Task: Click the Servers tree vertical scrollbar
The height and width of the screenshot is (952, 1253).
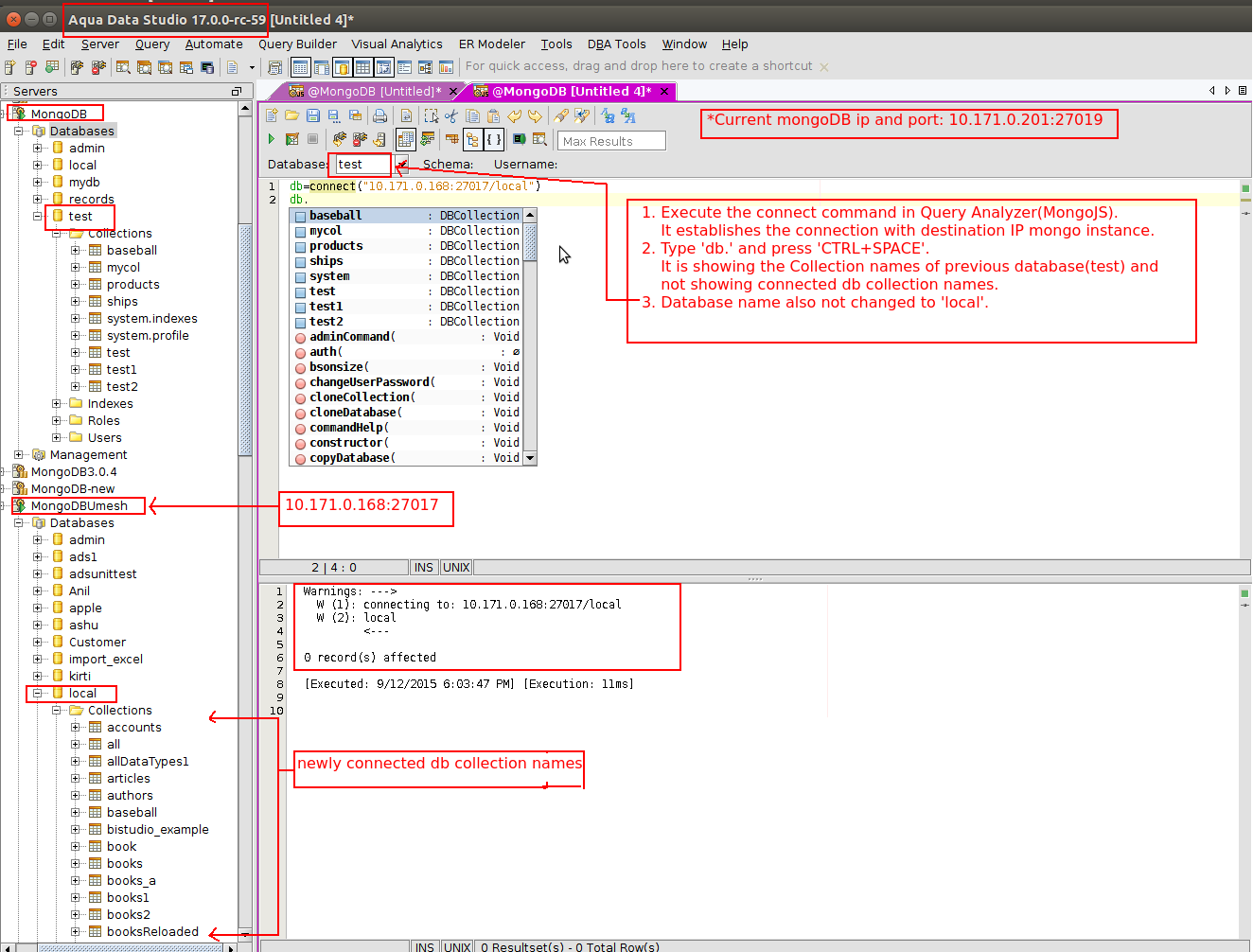Action: [245, 339]
